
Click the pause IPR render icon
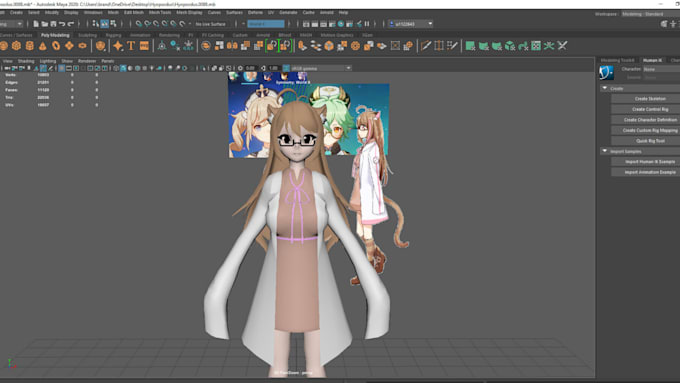pos(367,24)
